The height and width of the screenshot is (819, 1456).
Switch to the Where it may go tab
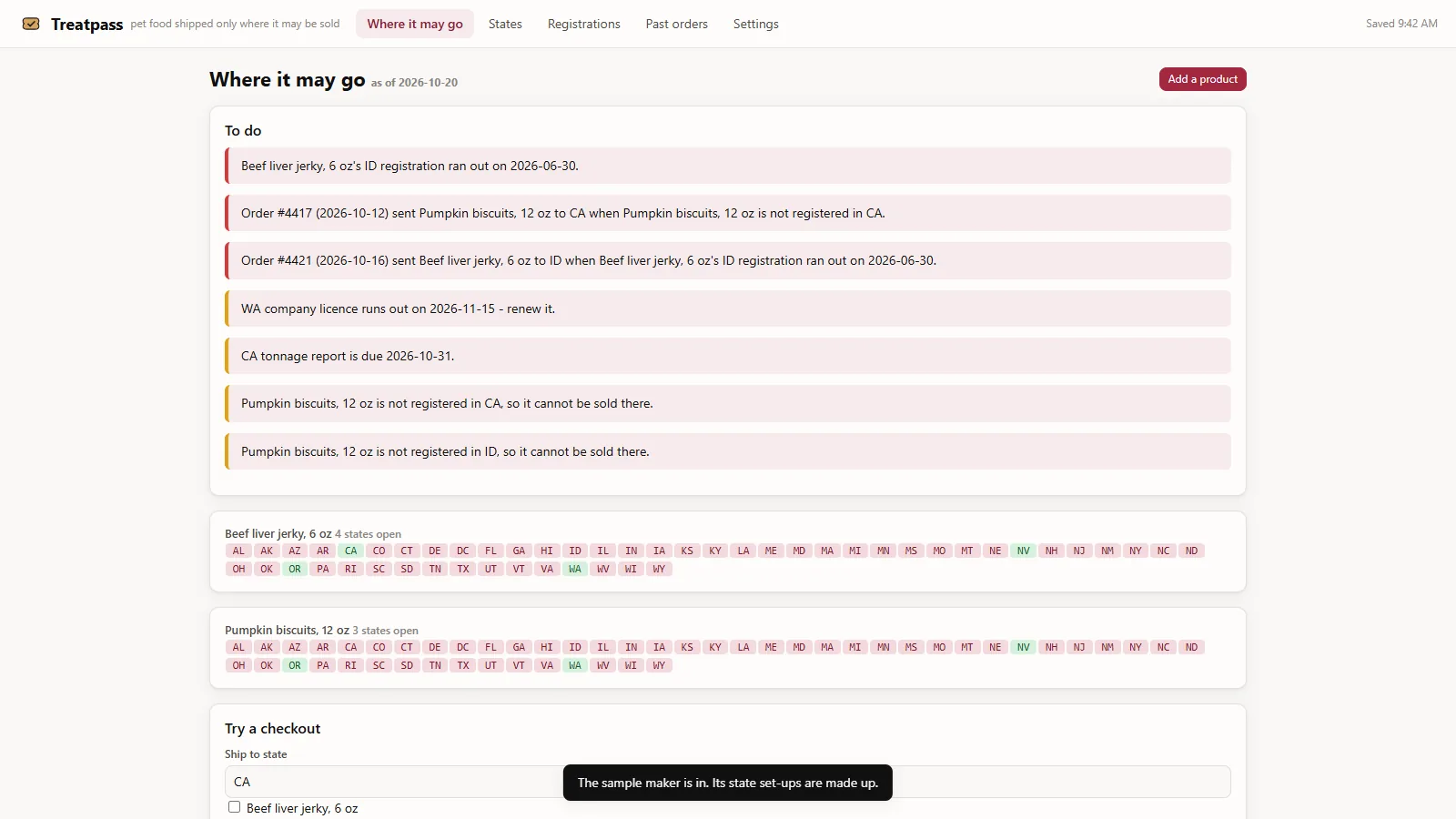click(415, 24)
